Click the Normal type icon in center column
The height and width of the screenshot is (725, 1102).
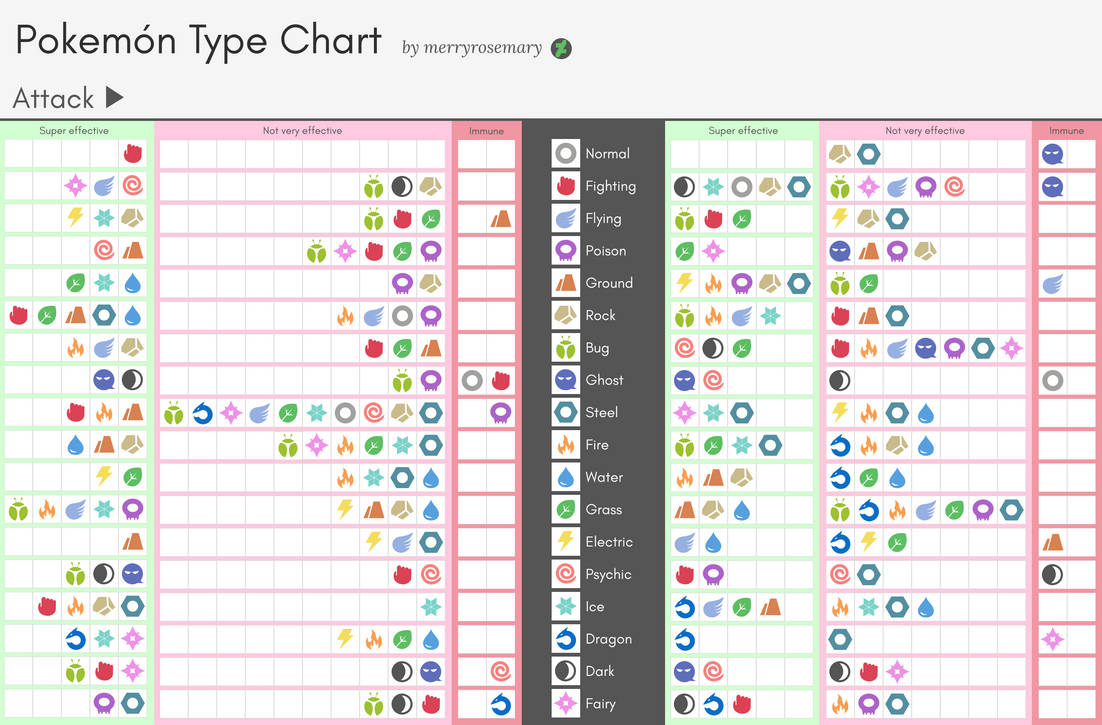[x=566, y=153]
